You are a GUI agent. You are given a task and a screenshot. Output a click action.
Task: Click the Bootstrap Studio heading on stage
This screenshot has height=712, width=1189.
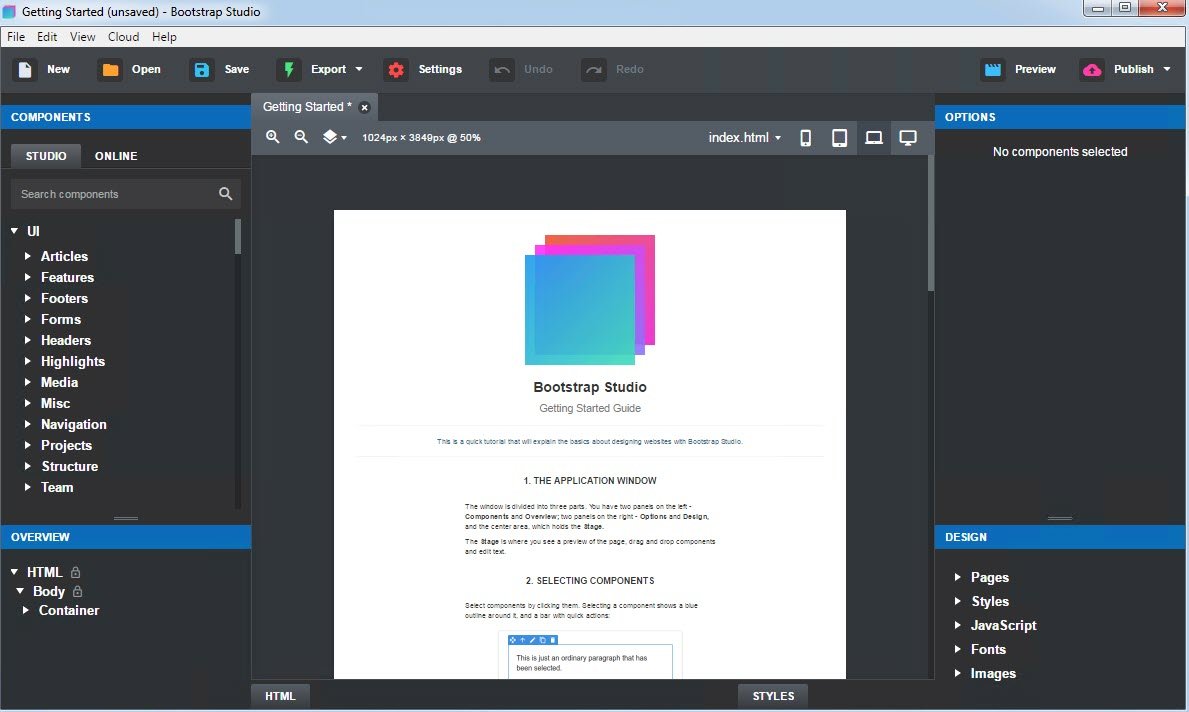(x=590, y=387)
